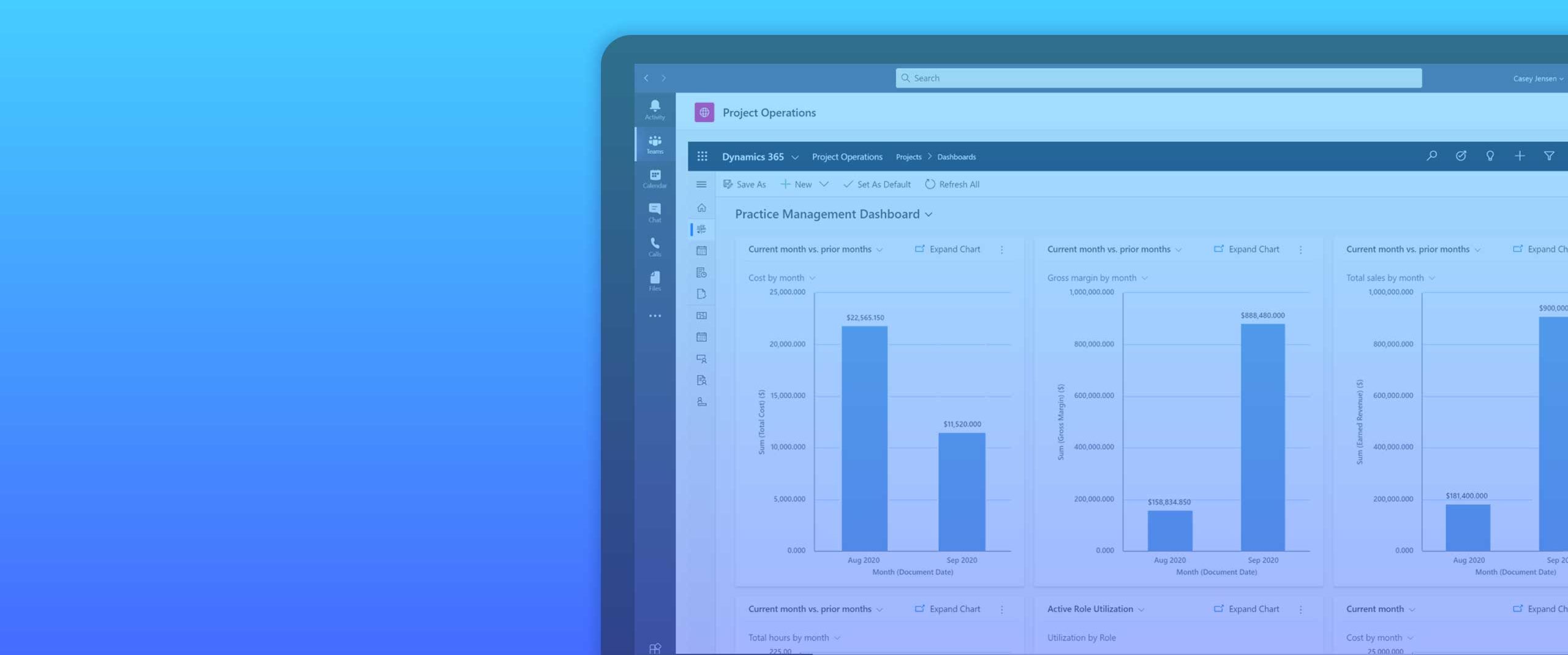Click the magnifier icon in Dynamics bar
This screenshot has width=1568, height=655.
pyautogui.click(x=1431, y=156)
